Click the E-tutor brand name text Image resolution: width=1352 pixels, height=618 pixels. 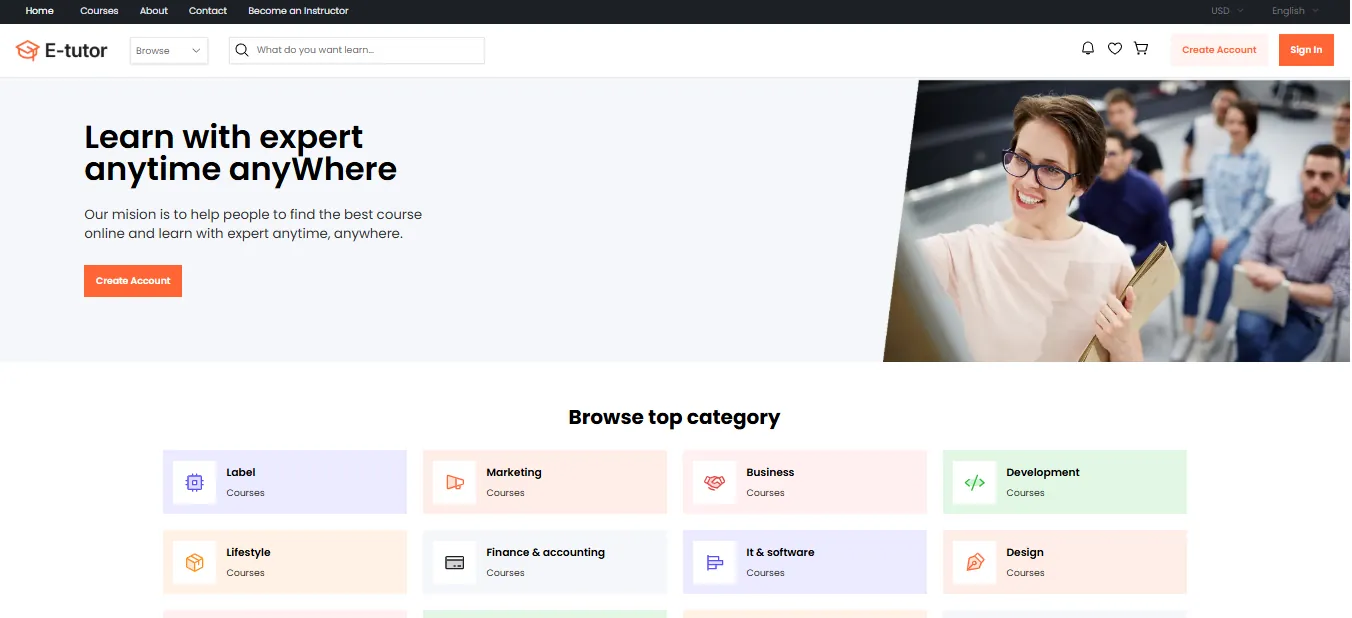76,51
